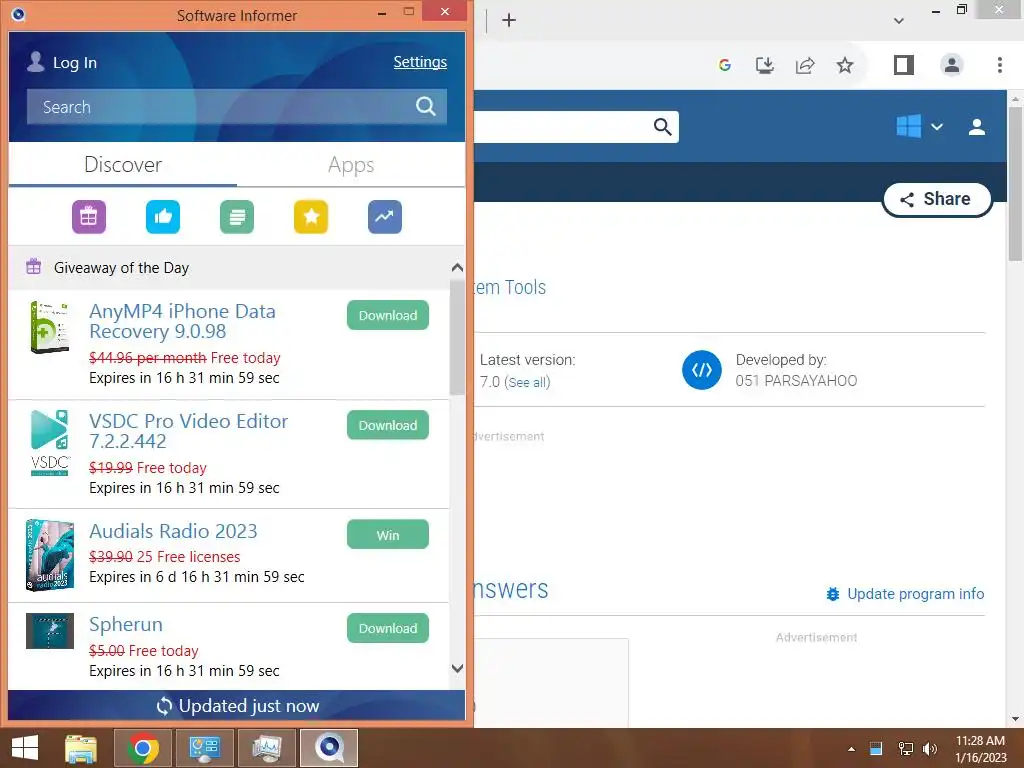The image size is (1024, 768).
Task: Click the install app icon in Chrome
Action: 765,65
